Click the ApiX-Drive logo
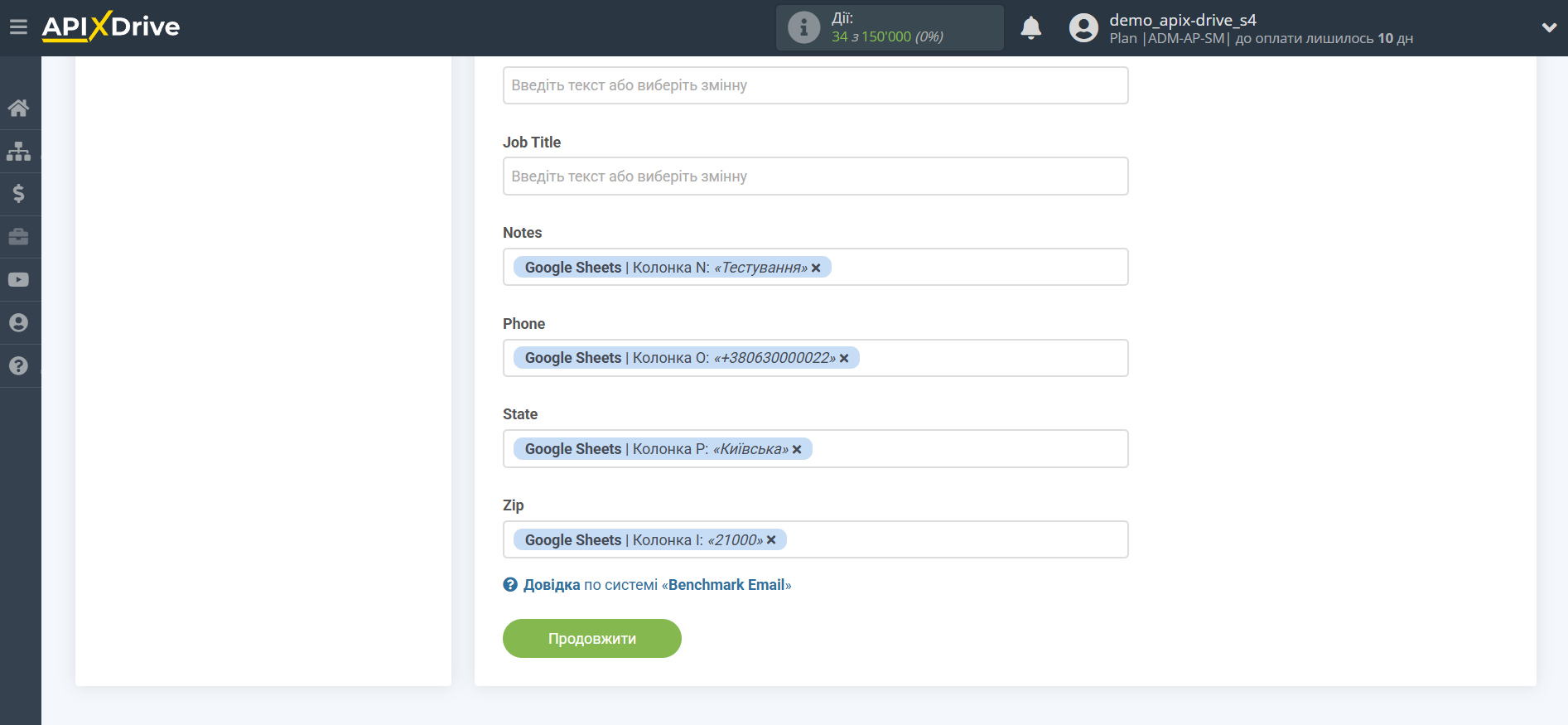The image size is (1568, 725). point(111,27)
